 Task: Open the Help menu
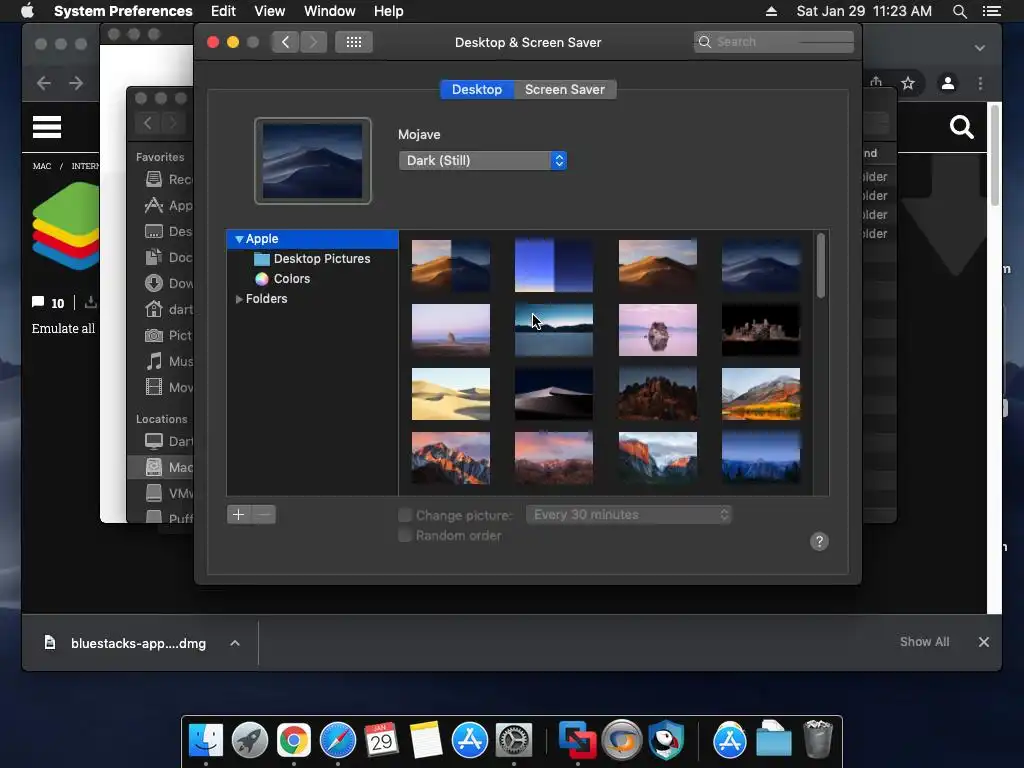pyautogui.click(x=389, y=11)
